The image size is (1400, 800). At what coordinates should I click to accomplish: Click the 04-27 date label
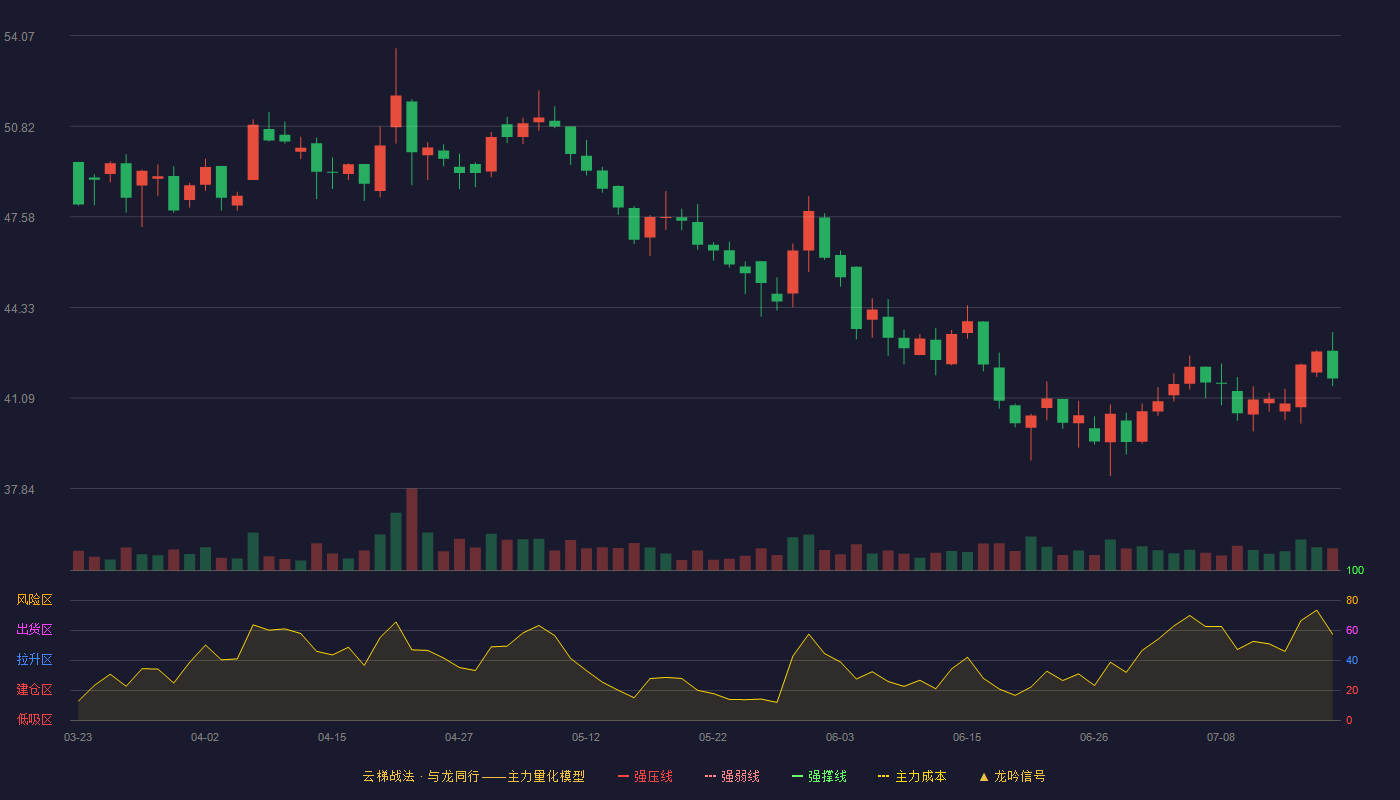point(459,737)
